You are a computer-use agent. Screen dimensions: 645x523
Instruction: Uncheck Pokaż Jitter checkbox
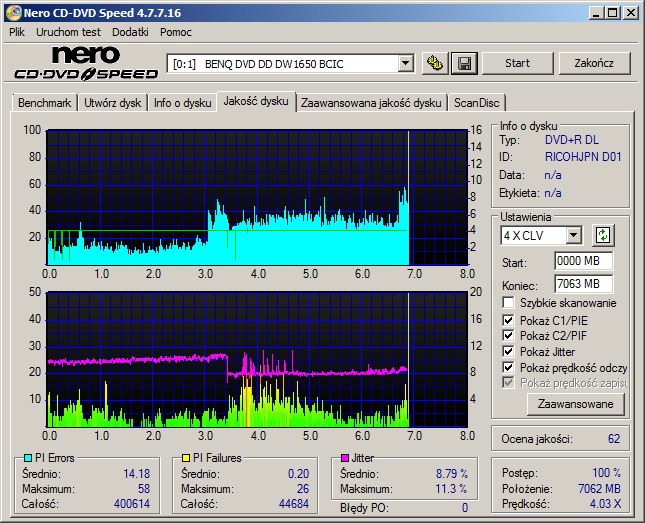[x=508, y=351]
